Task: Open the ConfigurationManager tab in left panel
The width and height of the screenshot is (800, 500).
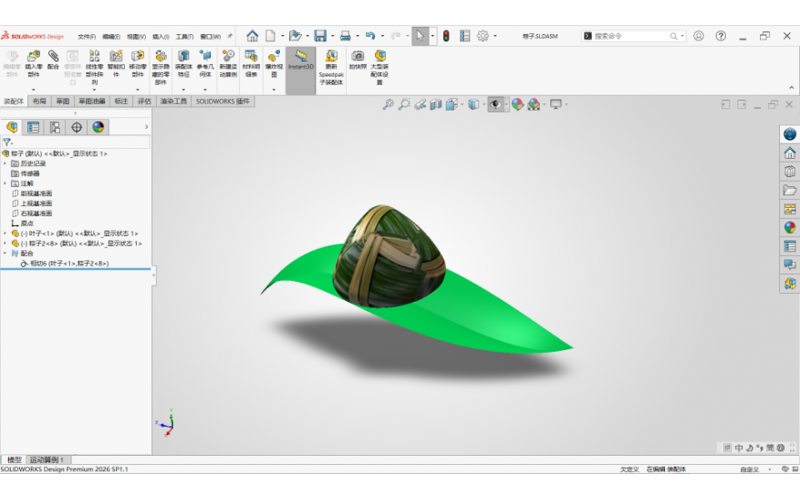Action: pyautogui.click(x=55, y=127)
